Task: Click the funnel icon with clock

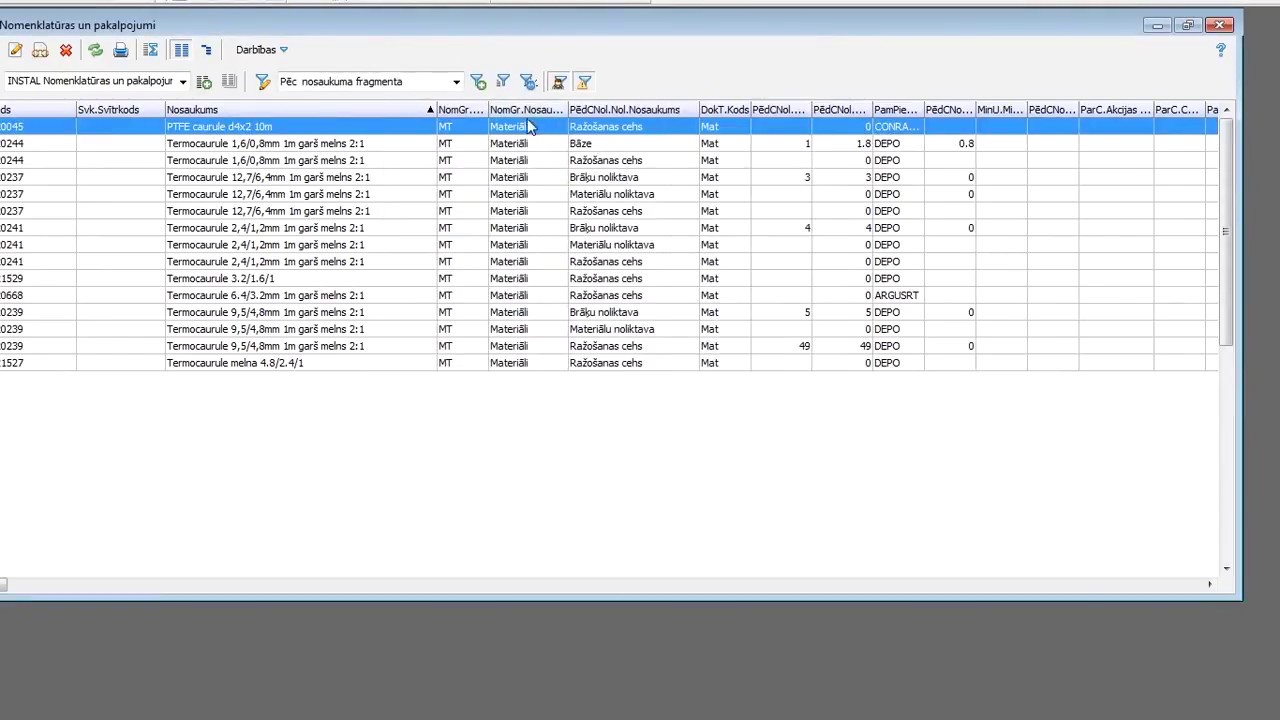Action: 529,82
